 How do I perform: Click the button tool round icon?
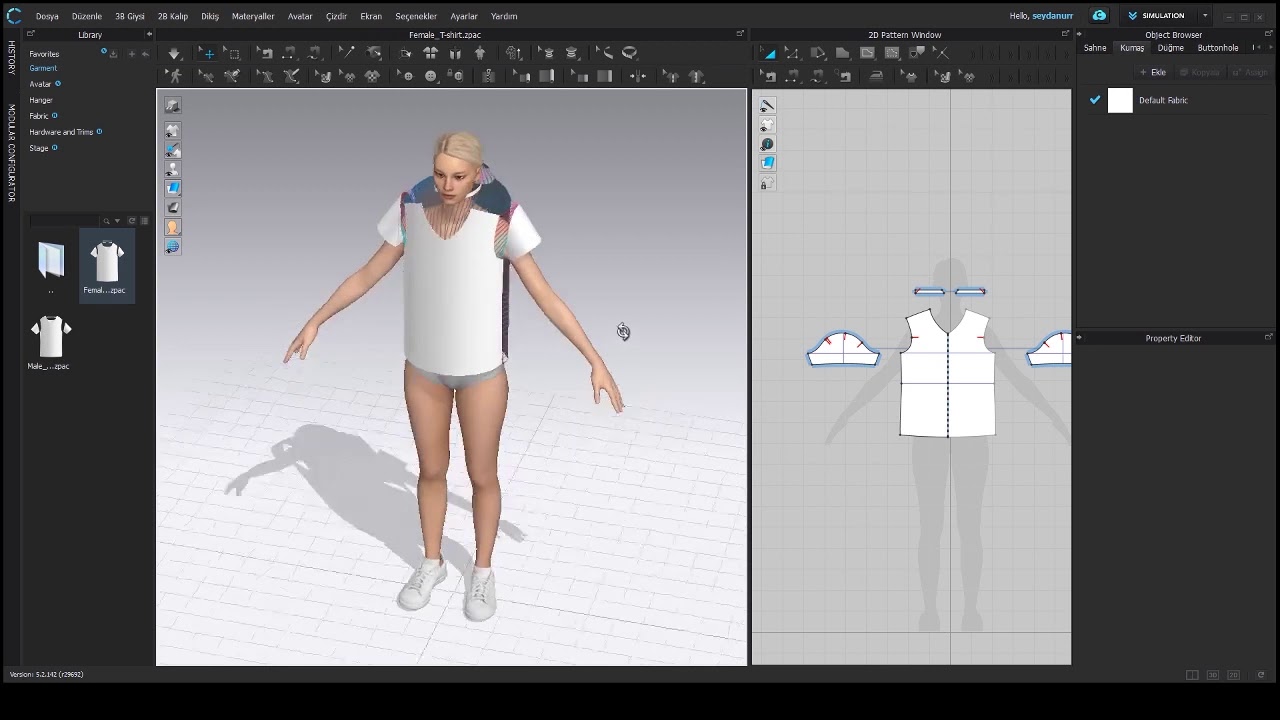(431, 76)
